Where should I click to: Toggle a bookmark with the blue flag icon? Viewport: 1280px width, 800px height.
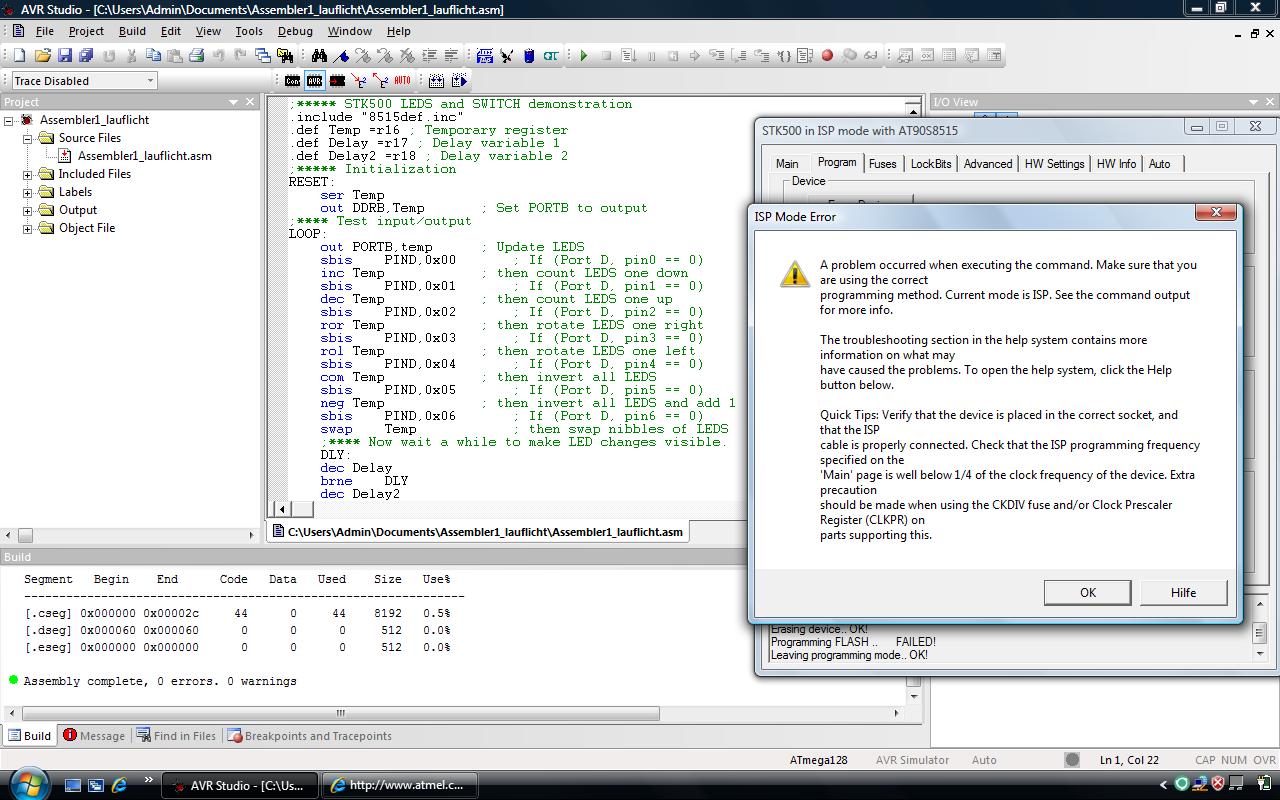click(341, 56)
